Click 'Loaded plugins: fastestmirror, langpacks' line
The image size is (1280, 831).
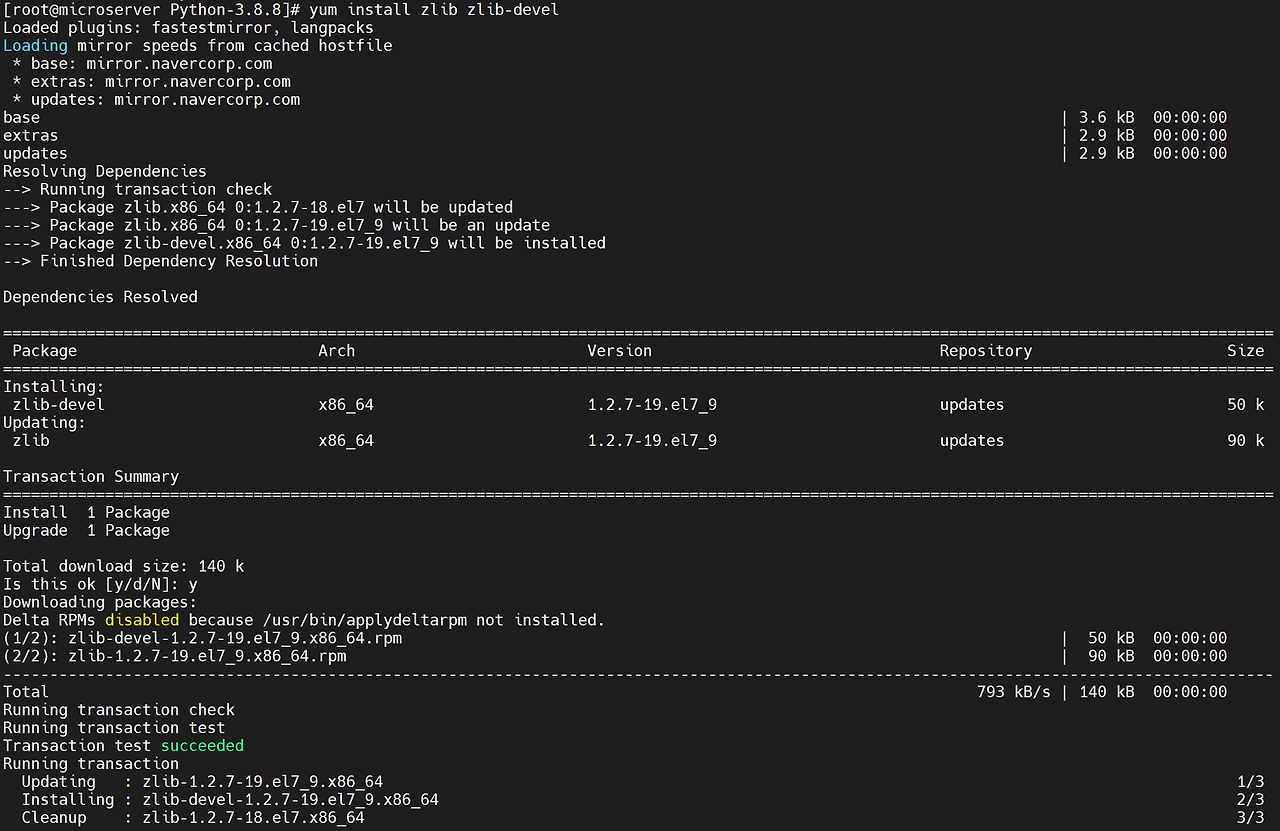pyautogui.click(x=188, y=28)
